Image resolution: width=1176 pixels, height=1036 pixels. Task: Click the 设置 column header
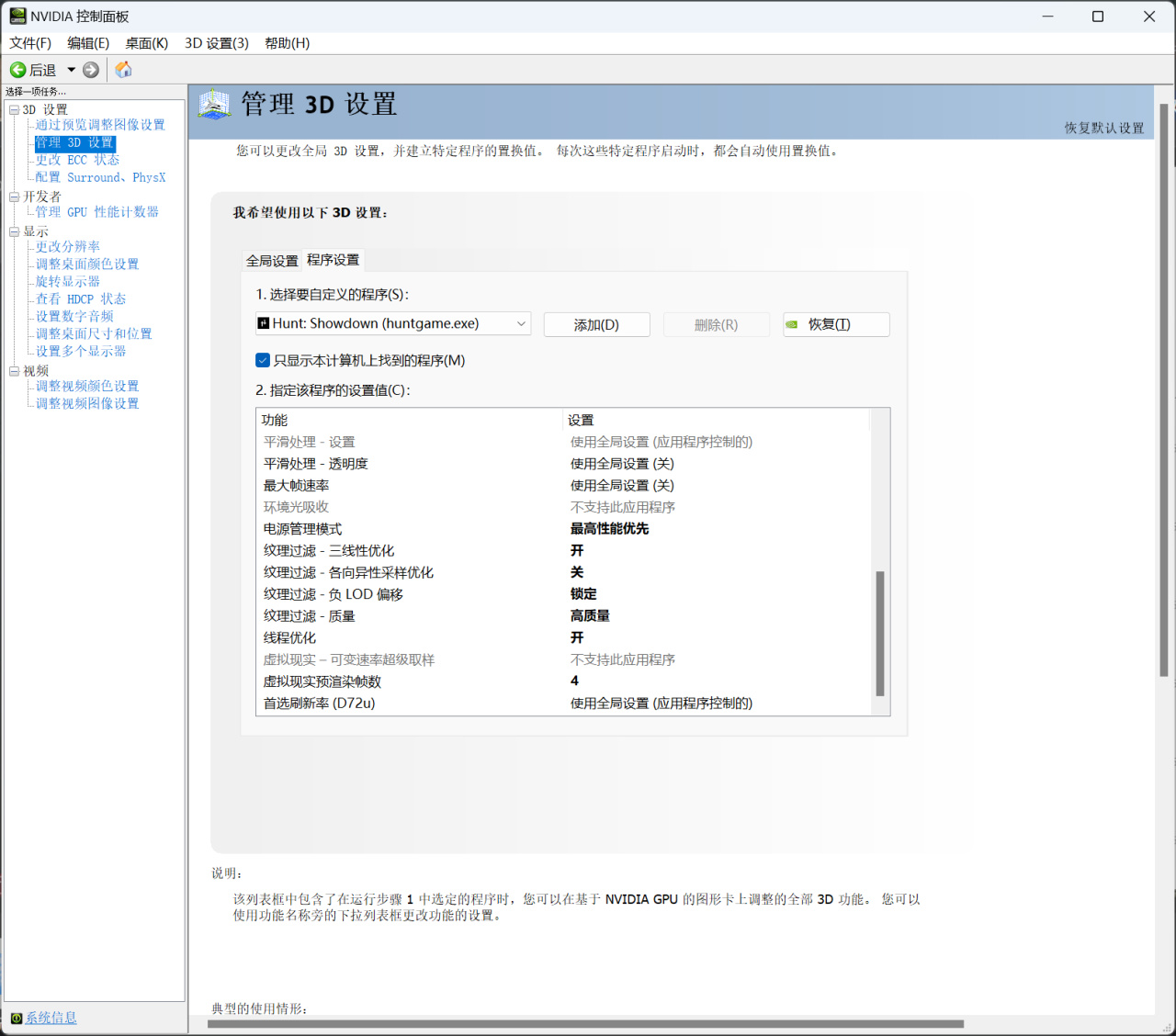716,420
